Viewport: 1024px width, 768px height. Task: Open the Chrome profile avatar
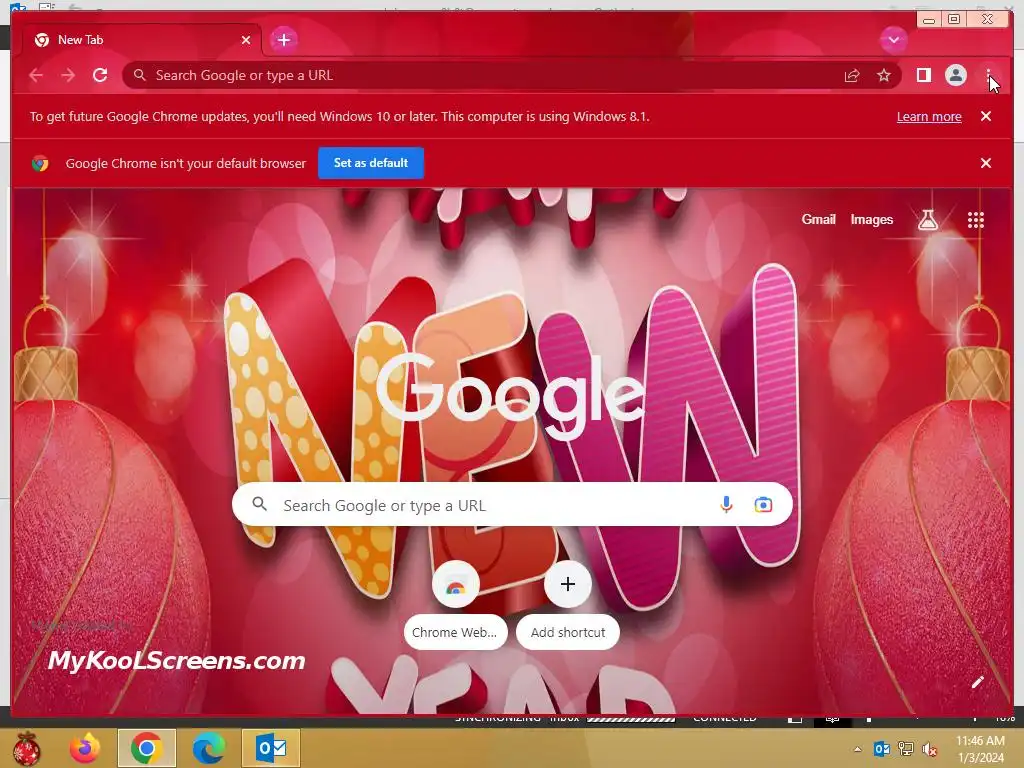point(955,75)
